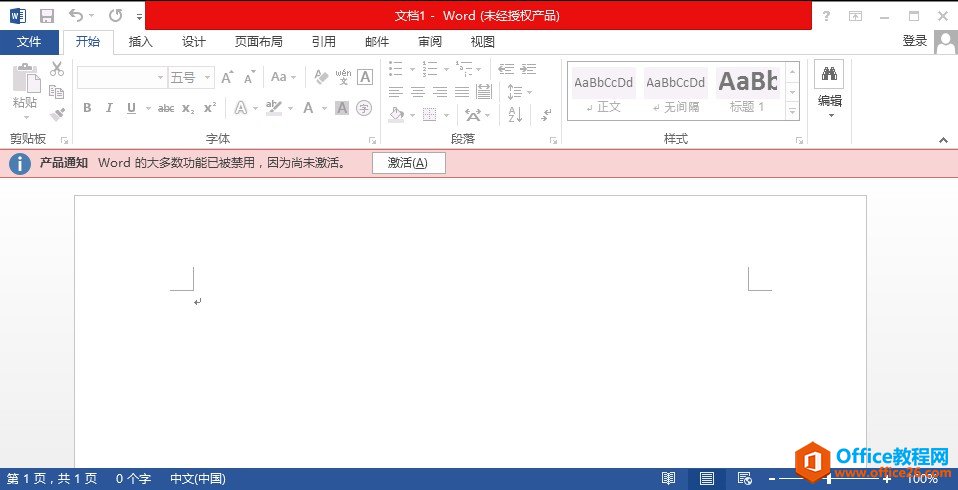Image resolution: width=958 pixels, height=490 pixels.
Task: Open the phonetic guide (wén) tool
Action: coord(343,77)
